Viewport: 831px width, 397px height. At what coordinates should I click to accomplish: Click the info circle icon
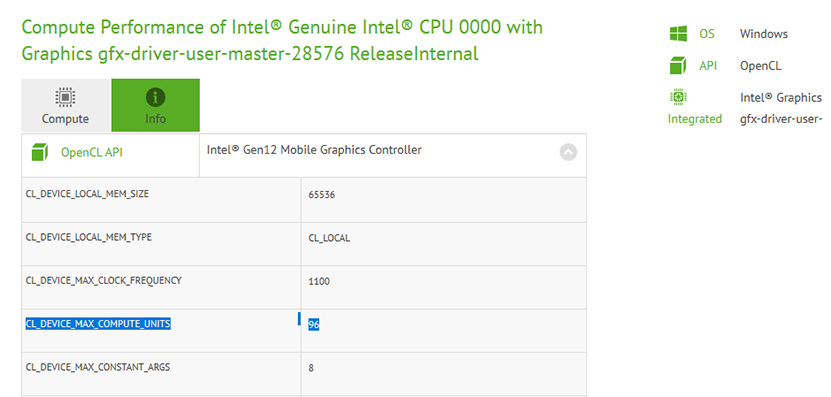(155, 98)
